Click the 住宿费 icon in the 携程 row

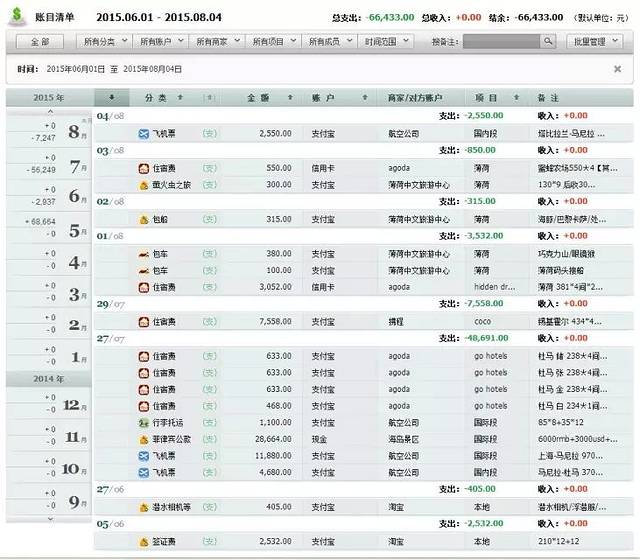(144, 322)
